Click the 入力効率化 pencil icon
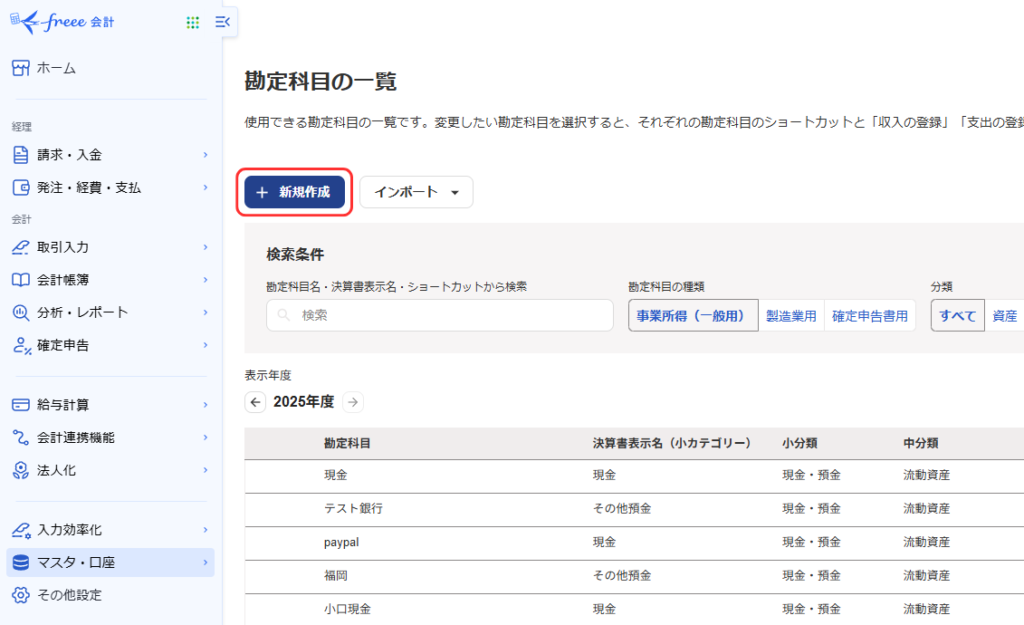The image size is (1024, 625). pyautogui.click(x=20, y=530)
